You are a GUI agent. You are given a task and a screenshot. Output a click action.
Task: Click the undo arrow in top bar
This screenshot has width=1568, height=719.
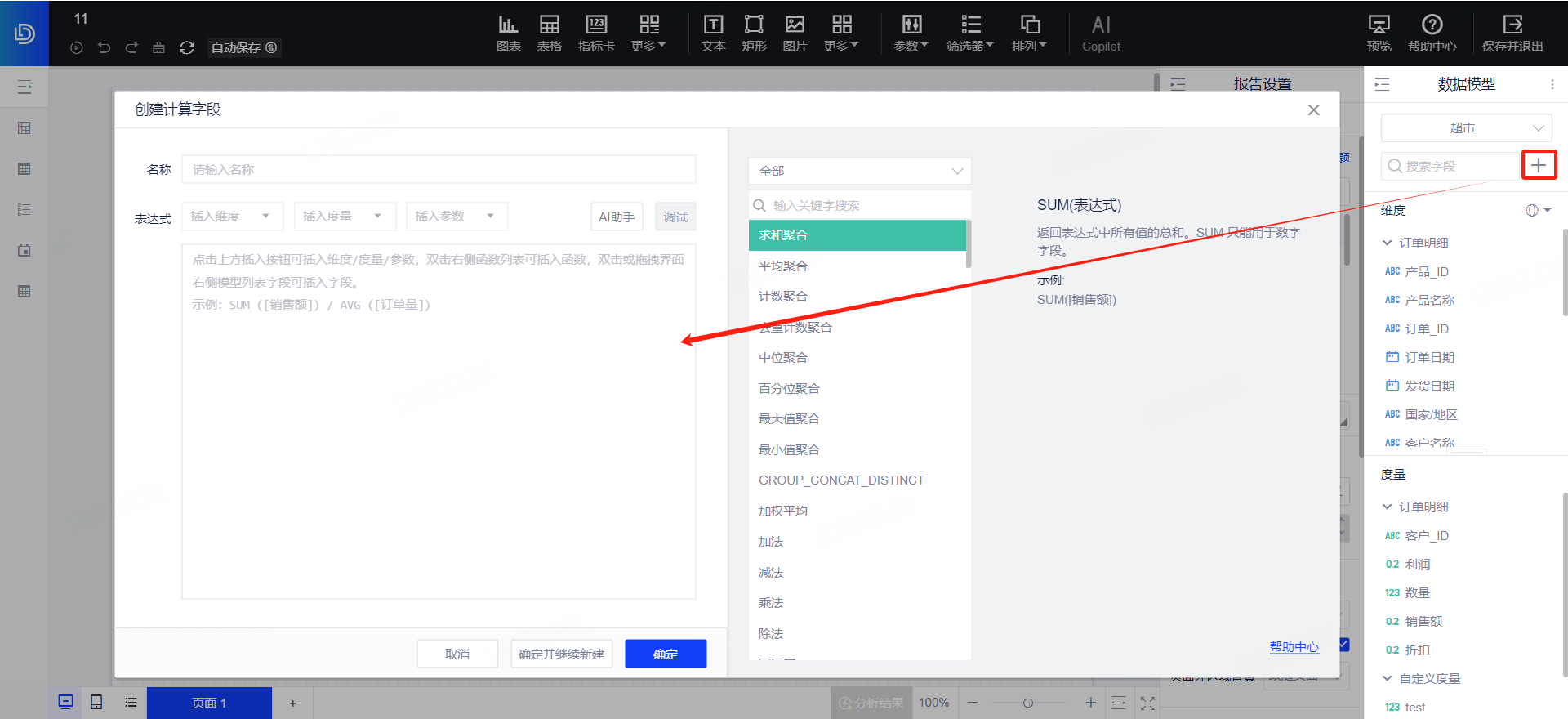coord(104,48)
